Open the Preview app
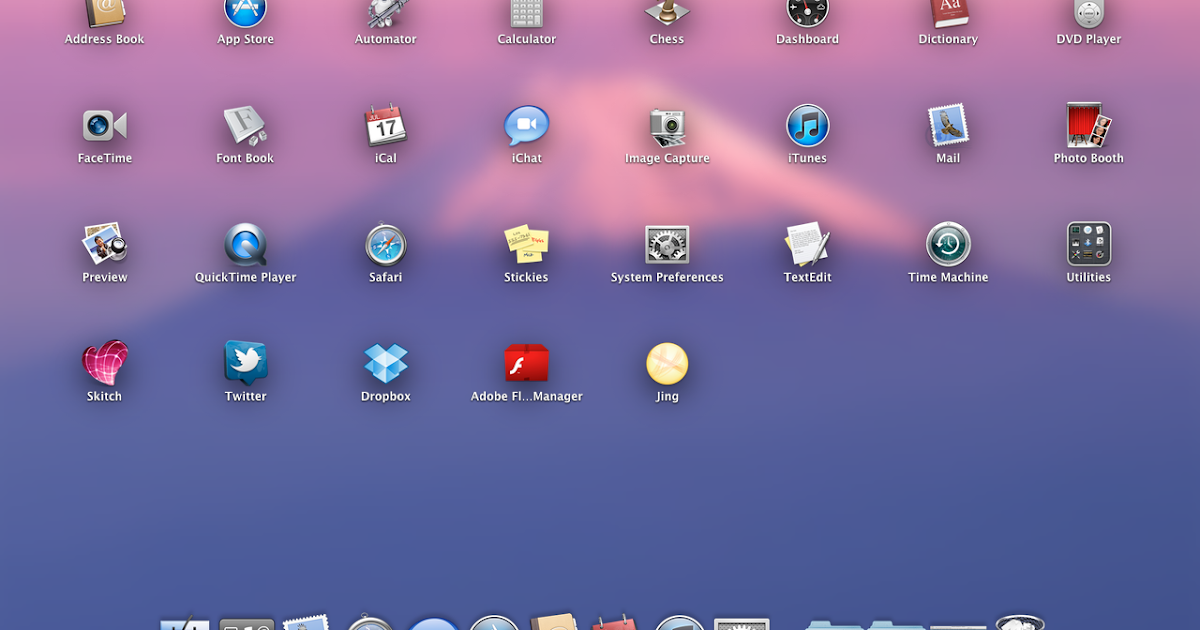Screen dimensions: 1200x630 coord(105,245)
